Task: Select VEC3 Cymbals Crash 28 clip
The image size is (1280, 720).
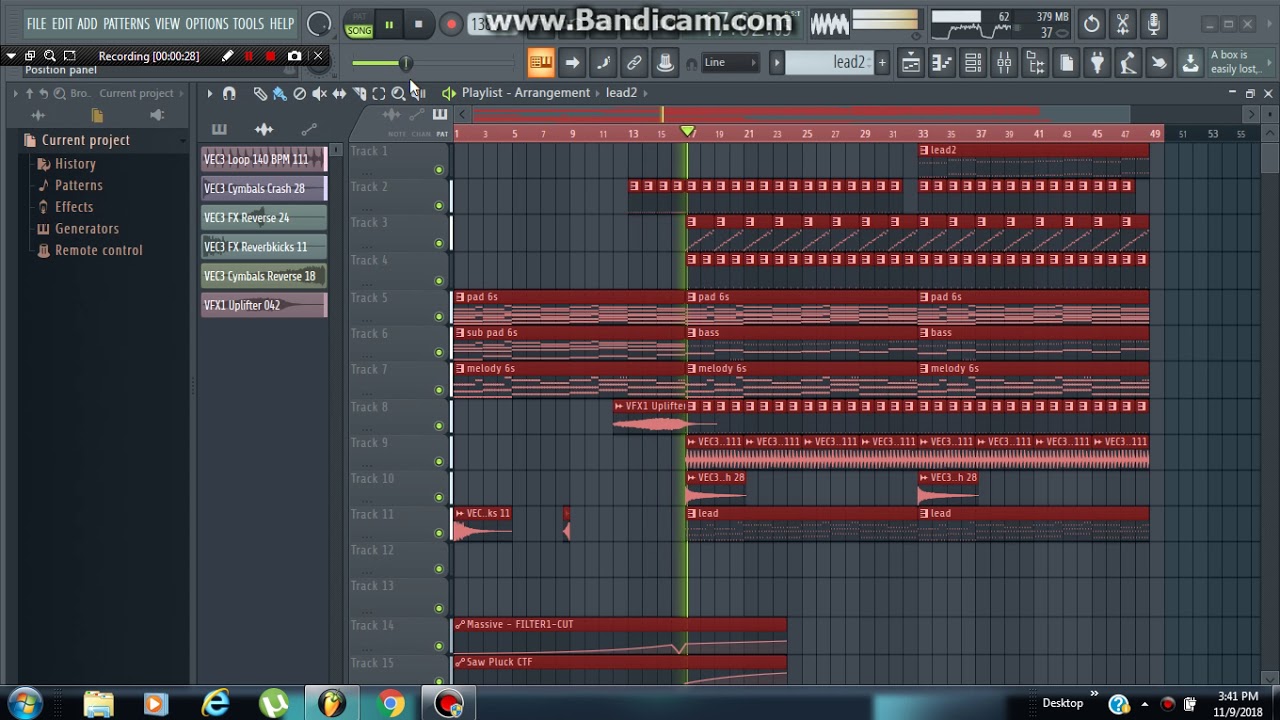Action: tap(264, 188)
